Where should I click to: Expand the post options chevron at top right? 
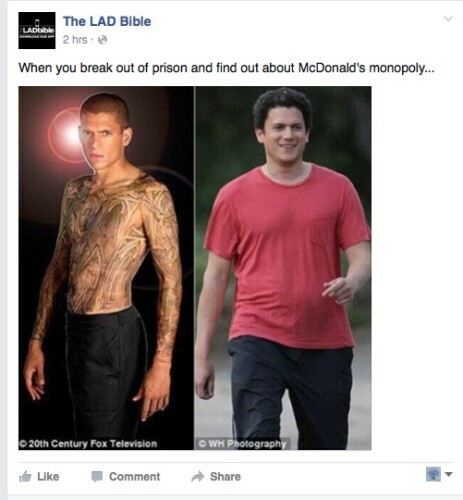(x=448, y=19)
